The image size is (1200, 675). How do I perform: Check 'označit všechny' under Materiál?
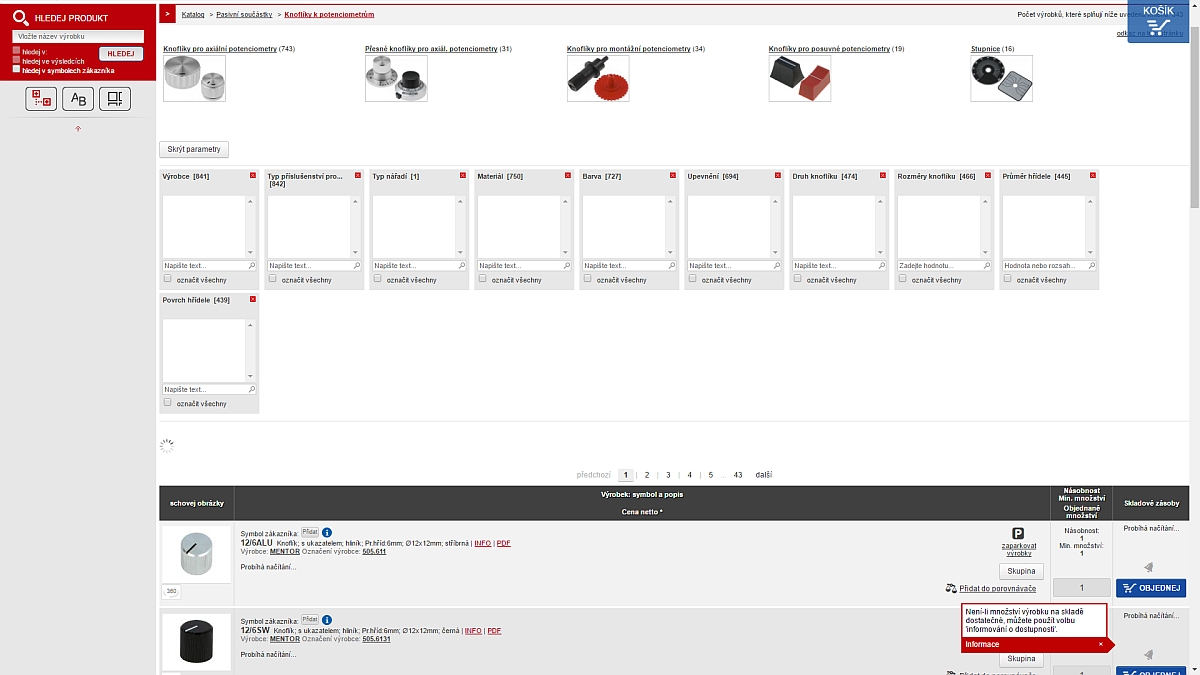[483, 279]
